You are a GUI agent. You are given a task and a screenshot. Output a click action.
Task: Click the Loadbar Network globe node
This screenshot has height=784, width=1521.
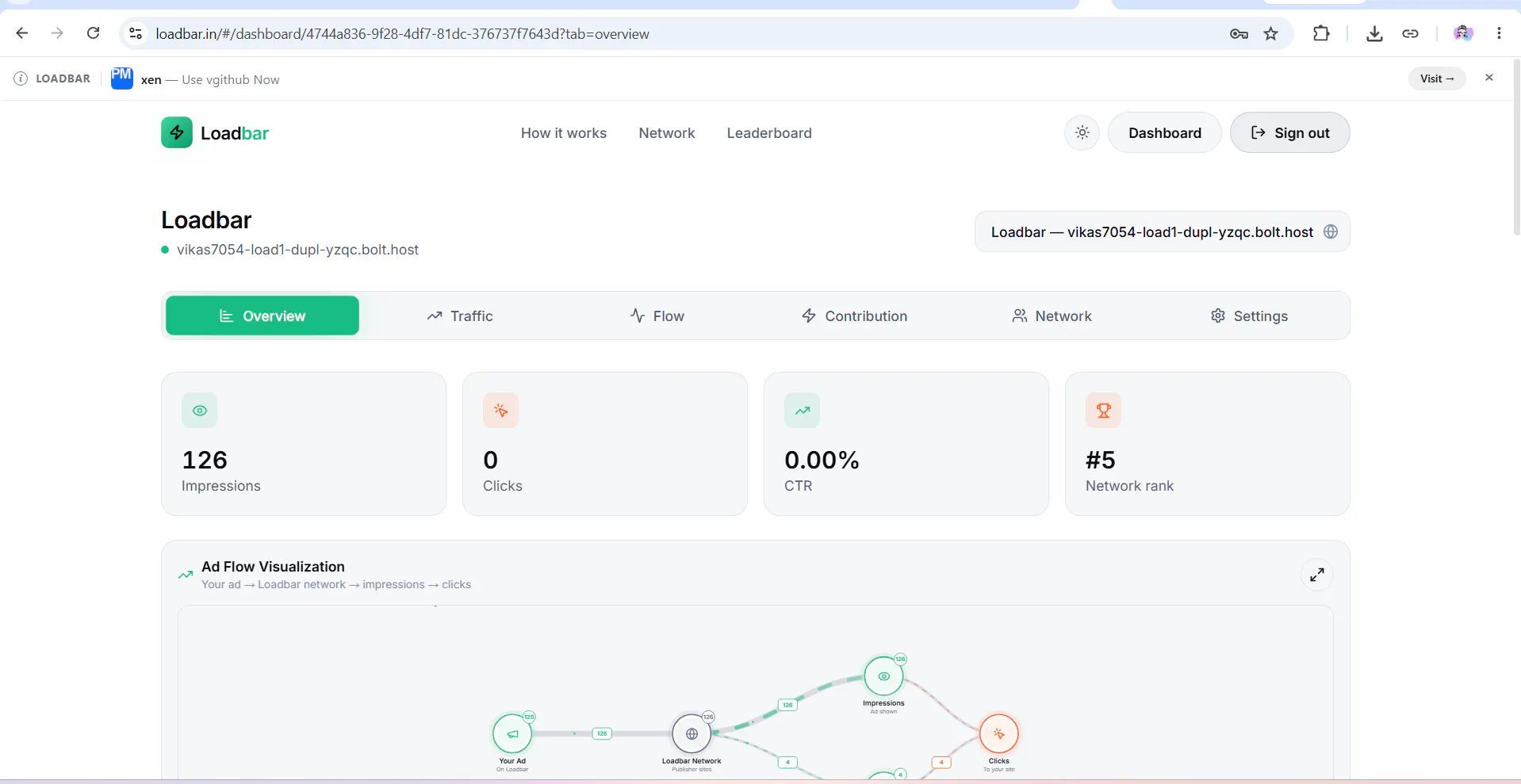point(692,734)
